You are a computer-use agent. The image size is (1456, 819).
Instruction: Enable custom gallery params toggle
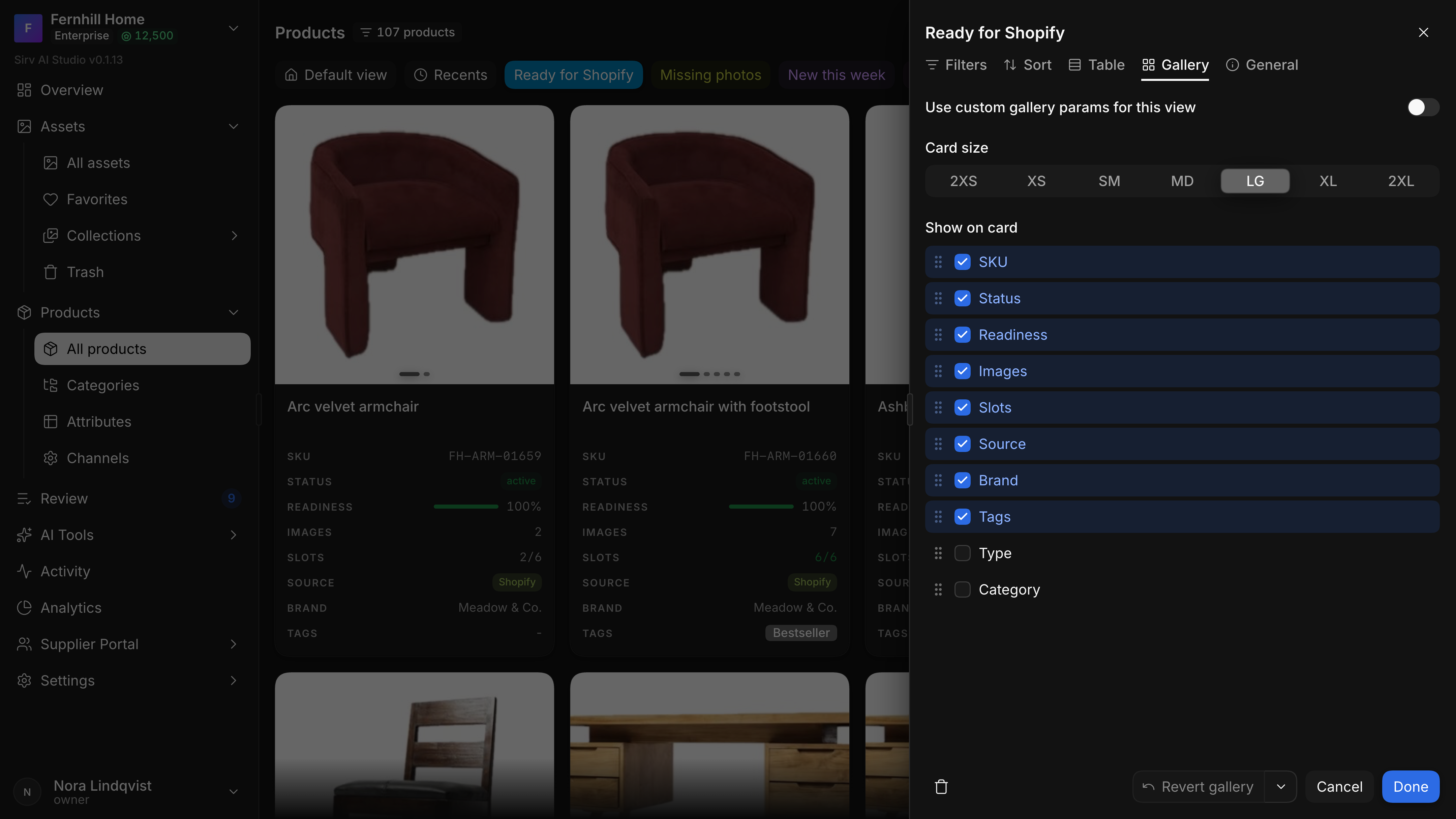pyautogui.click(x=1423, y=108)
